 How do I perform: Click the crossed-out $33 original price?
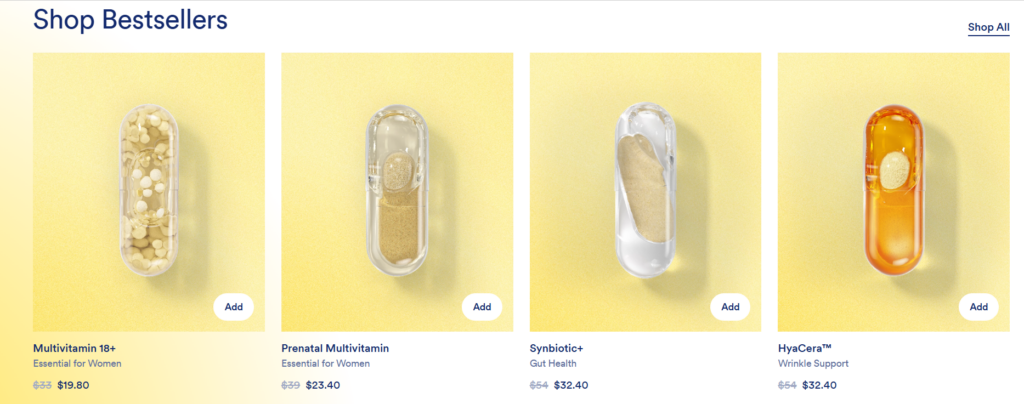[x=42, y=385]
